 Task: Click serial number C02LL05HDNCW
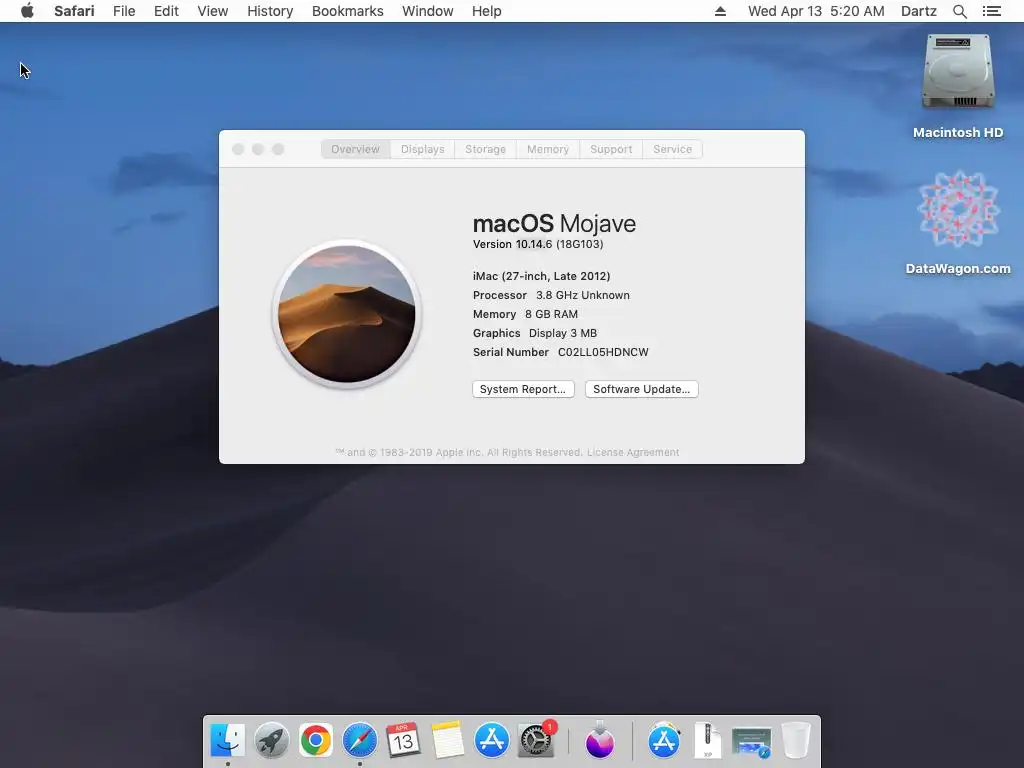click(603, 352)
